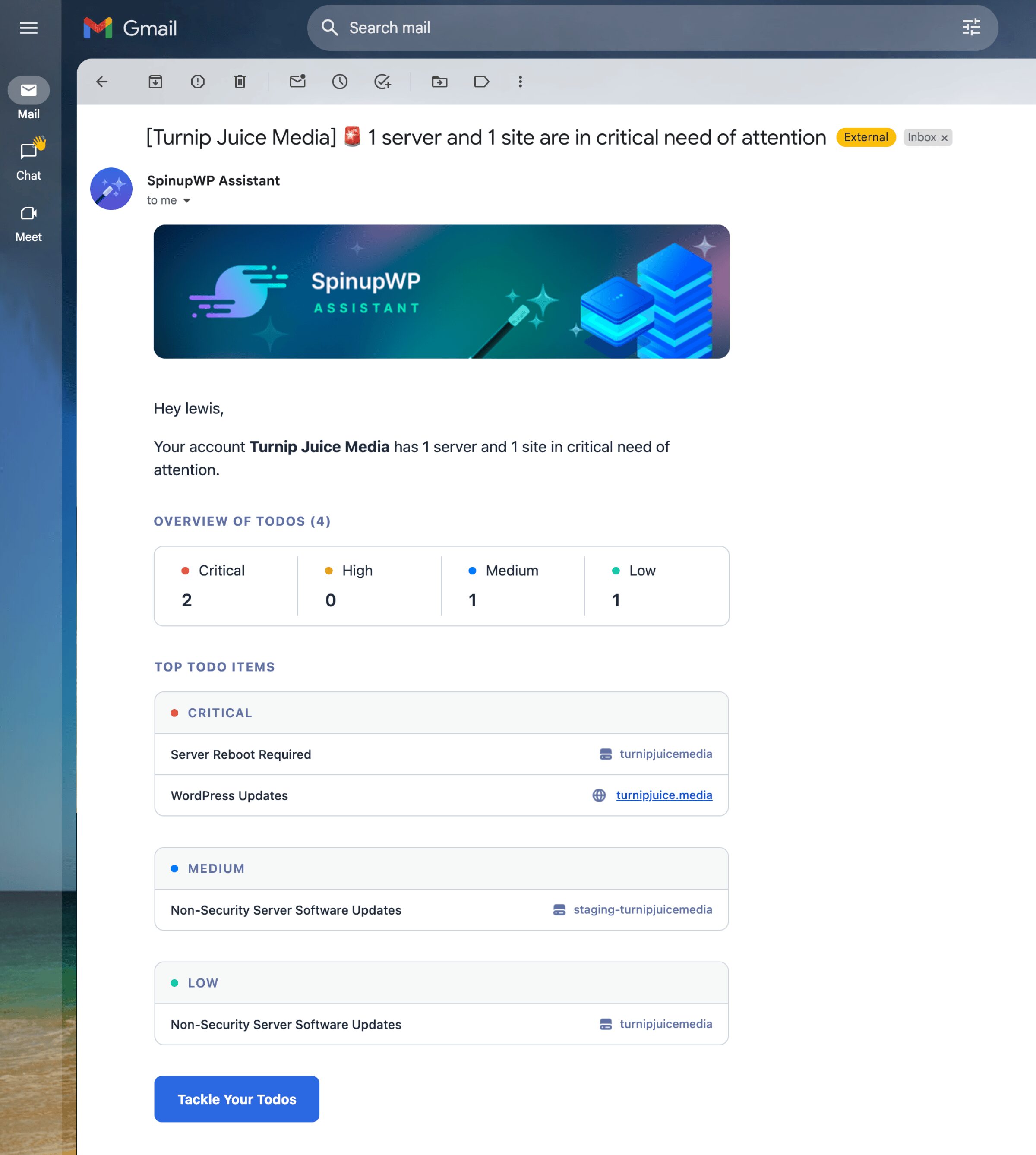Click the email subject heading
Image resolution: width=1036 pixels, height=1155 pixels.
pos(486,137)
